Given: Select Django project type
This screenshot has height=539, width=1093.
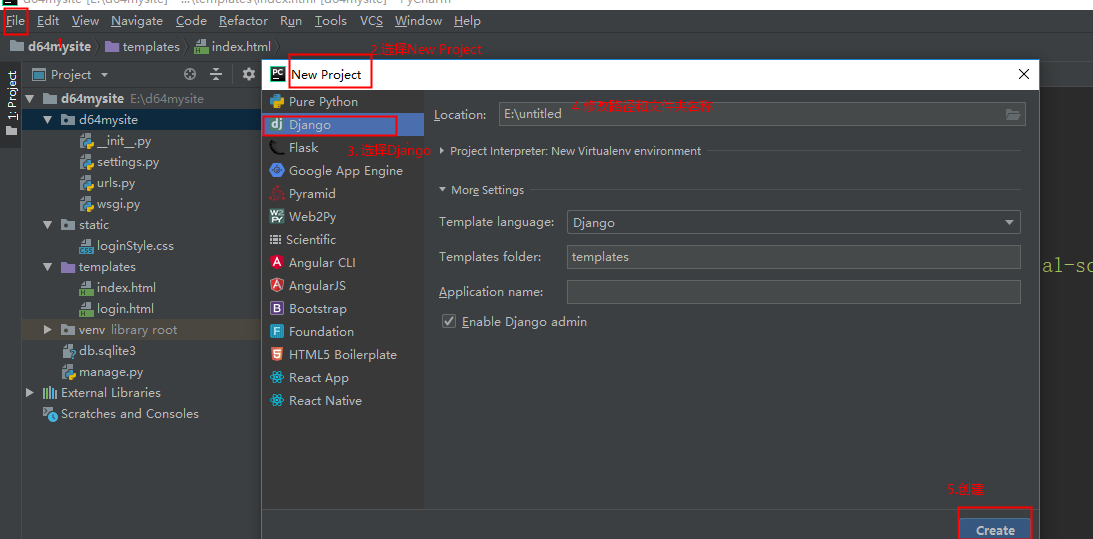Looking at the screenshot, I should 343,125.
